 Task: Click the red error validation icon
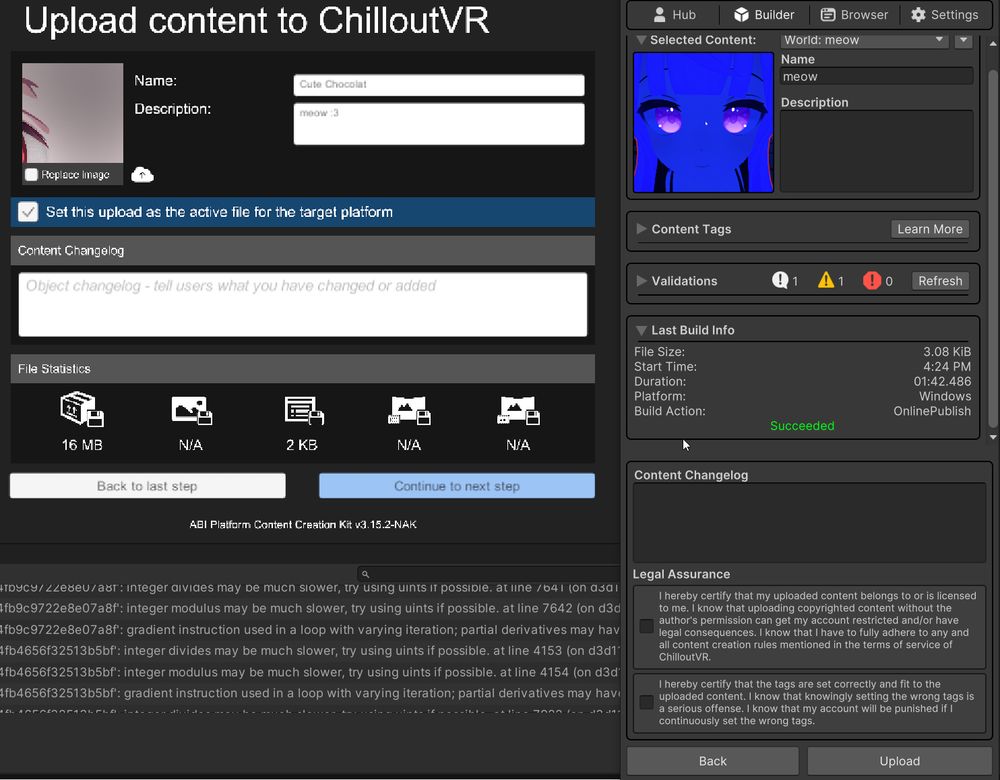(872, 281)
